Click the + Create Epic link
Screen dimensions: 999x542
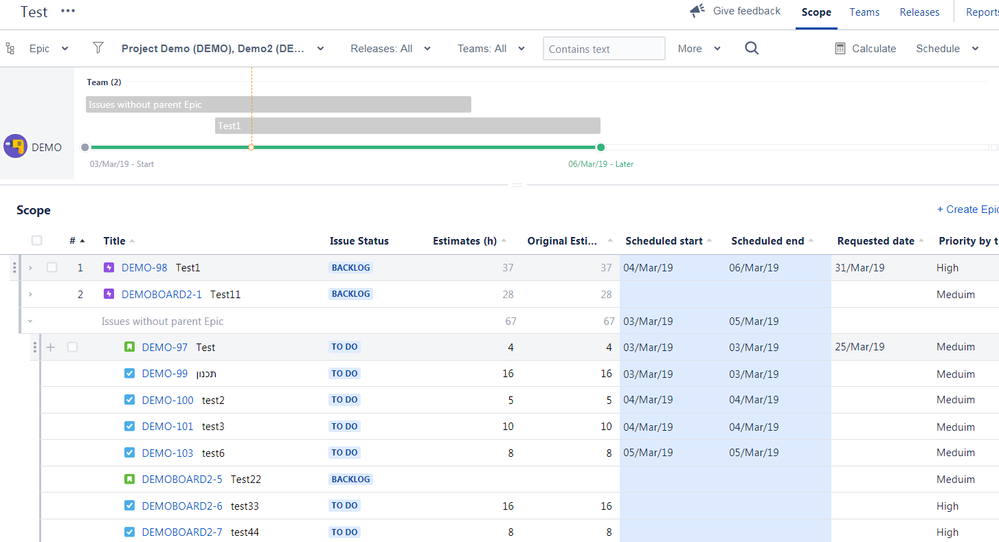point(967,209)
